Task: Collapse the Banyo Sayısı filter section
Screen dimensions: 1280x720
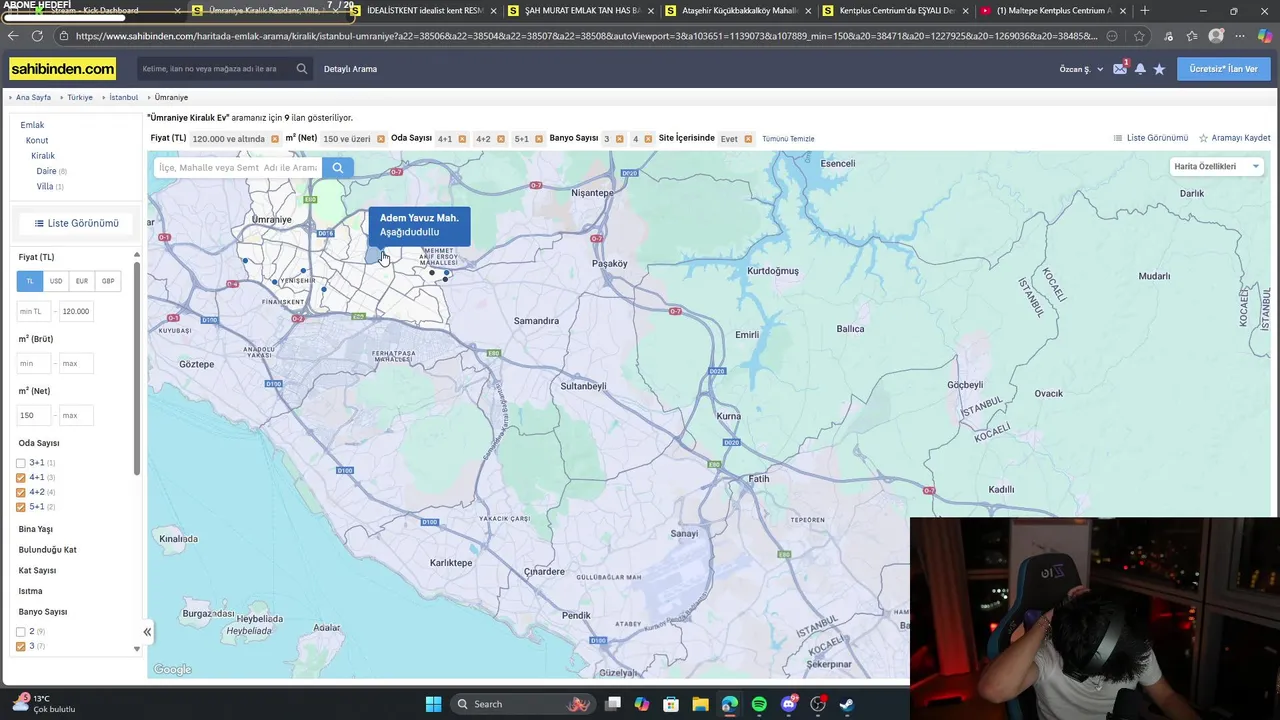Action: coord(43,612)
